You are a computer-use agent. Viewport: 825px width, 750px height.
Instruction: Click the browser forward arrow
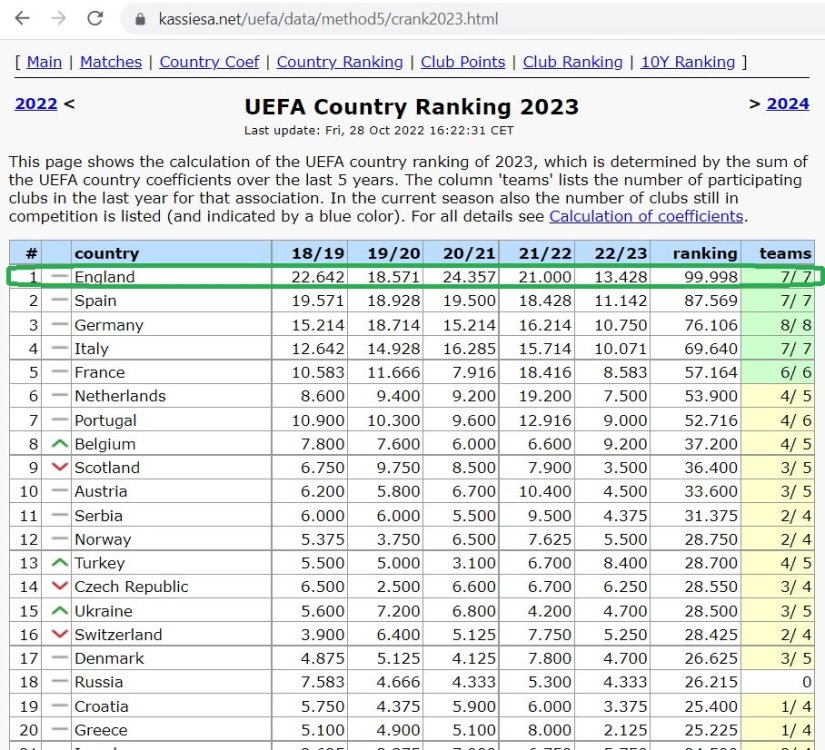[58, 18]
